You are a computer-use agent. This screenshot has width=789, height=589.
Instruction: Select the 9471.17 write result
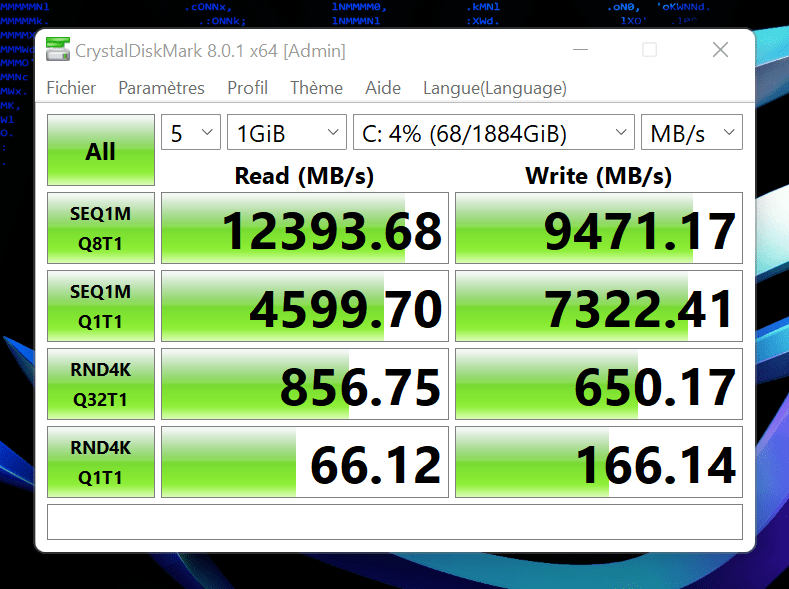(x=599, y=228)
